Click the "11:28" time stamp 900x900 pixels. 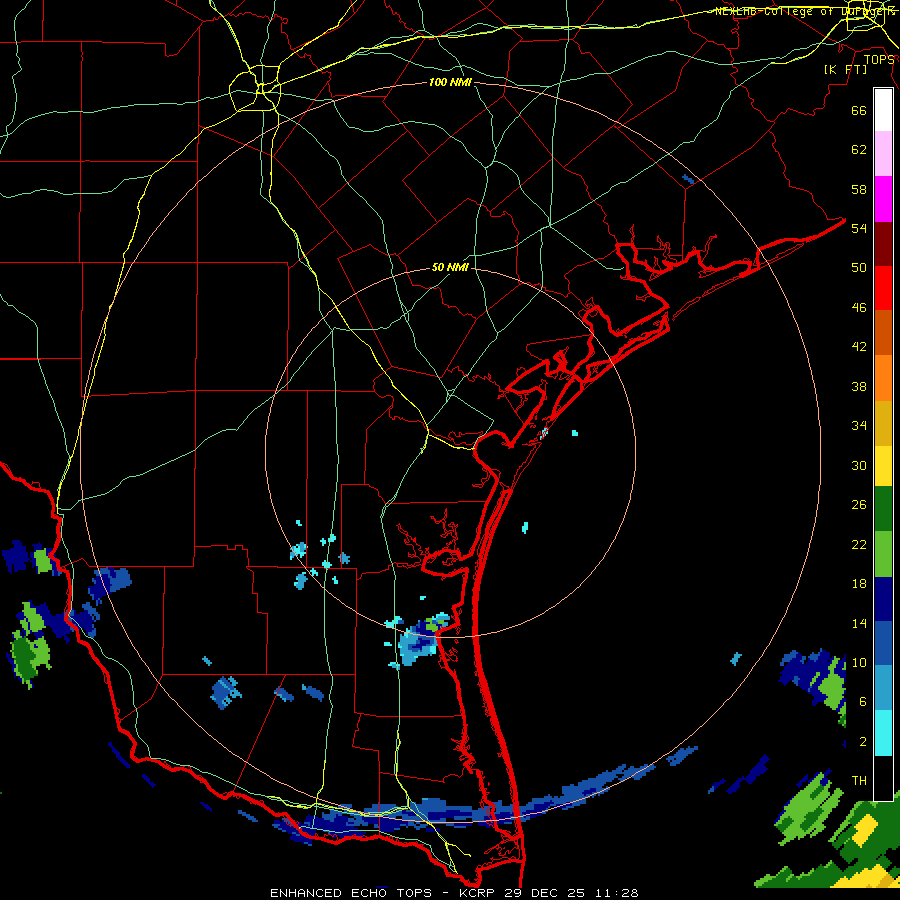615,893
